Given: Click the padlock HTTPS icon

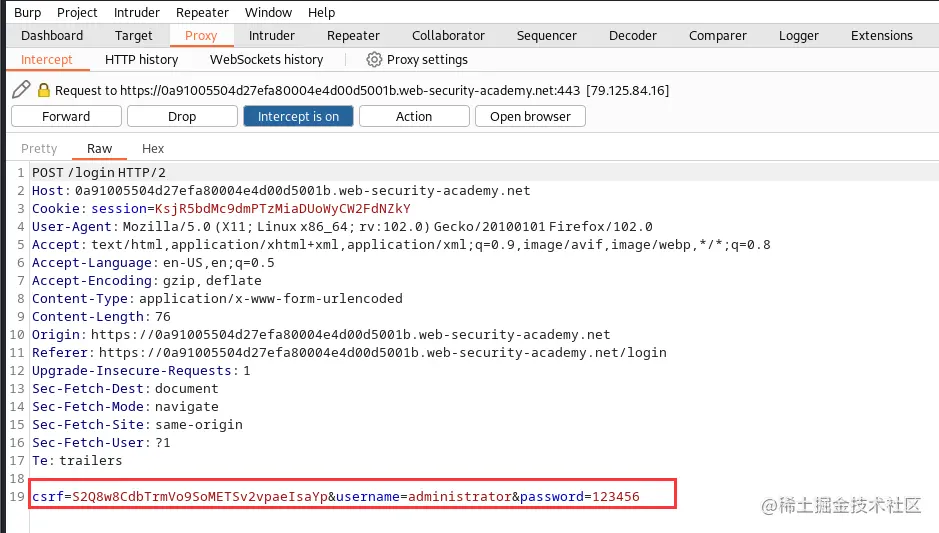Looking at the screenshot, I should tap(44, 90).
